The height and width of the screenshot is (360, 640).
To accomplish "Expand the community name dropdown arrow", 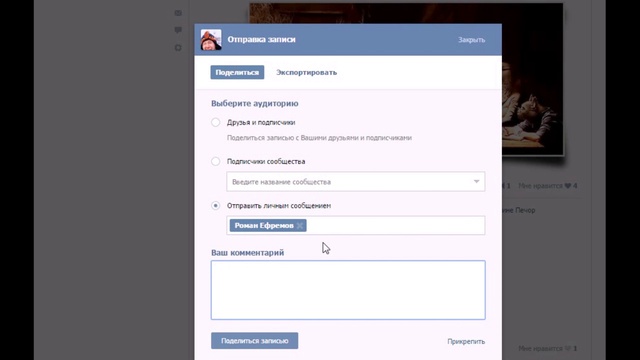I will click(476, 182).
